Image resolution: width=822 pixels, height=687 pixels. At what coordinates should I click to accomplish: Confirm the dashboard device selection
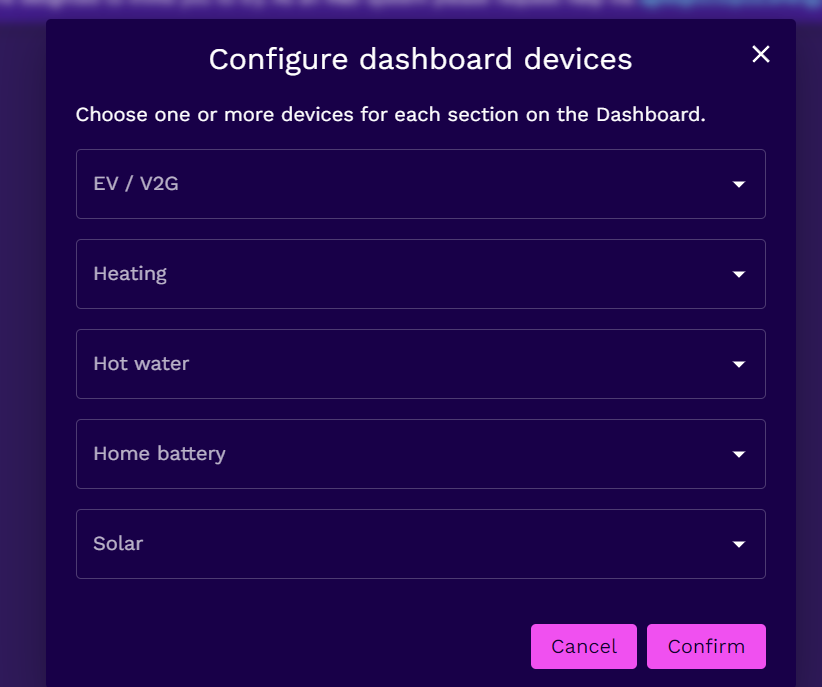(x=706, y=646)
